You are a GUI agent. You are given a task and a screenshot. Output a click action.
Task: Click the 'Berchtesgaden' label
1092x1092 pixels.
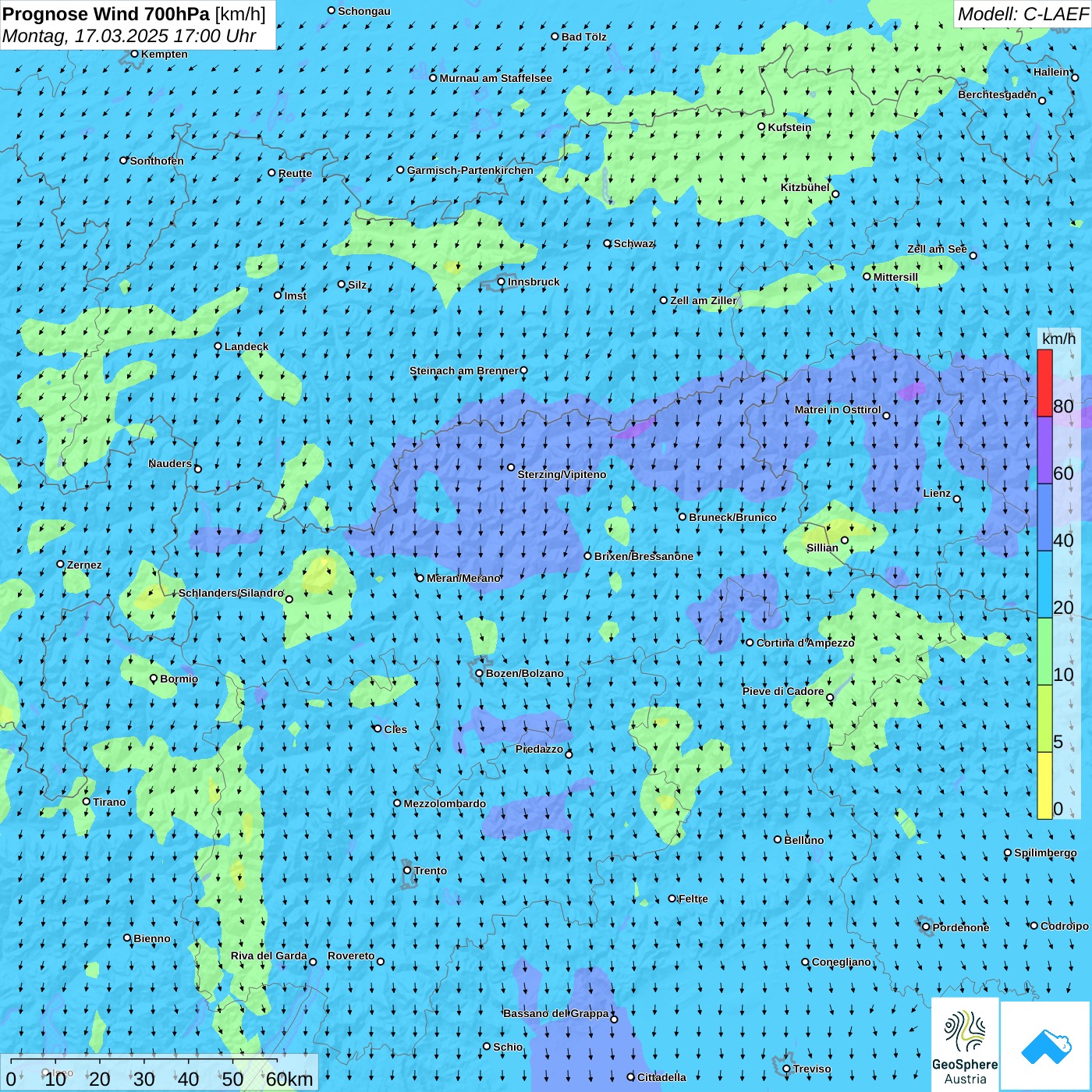(998, 94)
